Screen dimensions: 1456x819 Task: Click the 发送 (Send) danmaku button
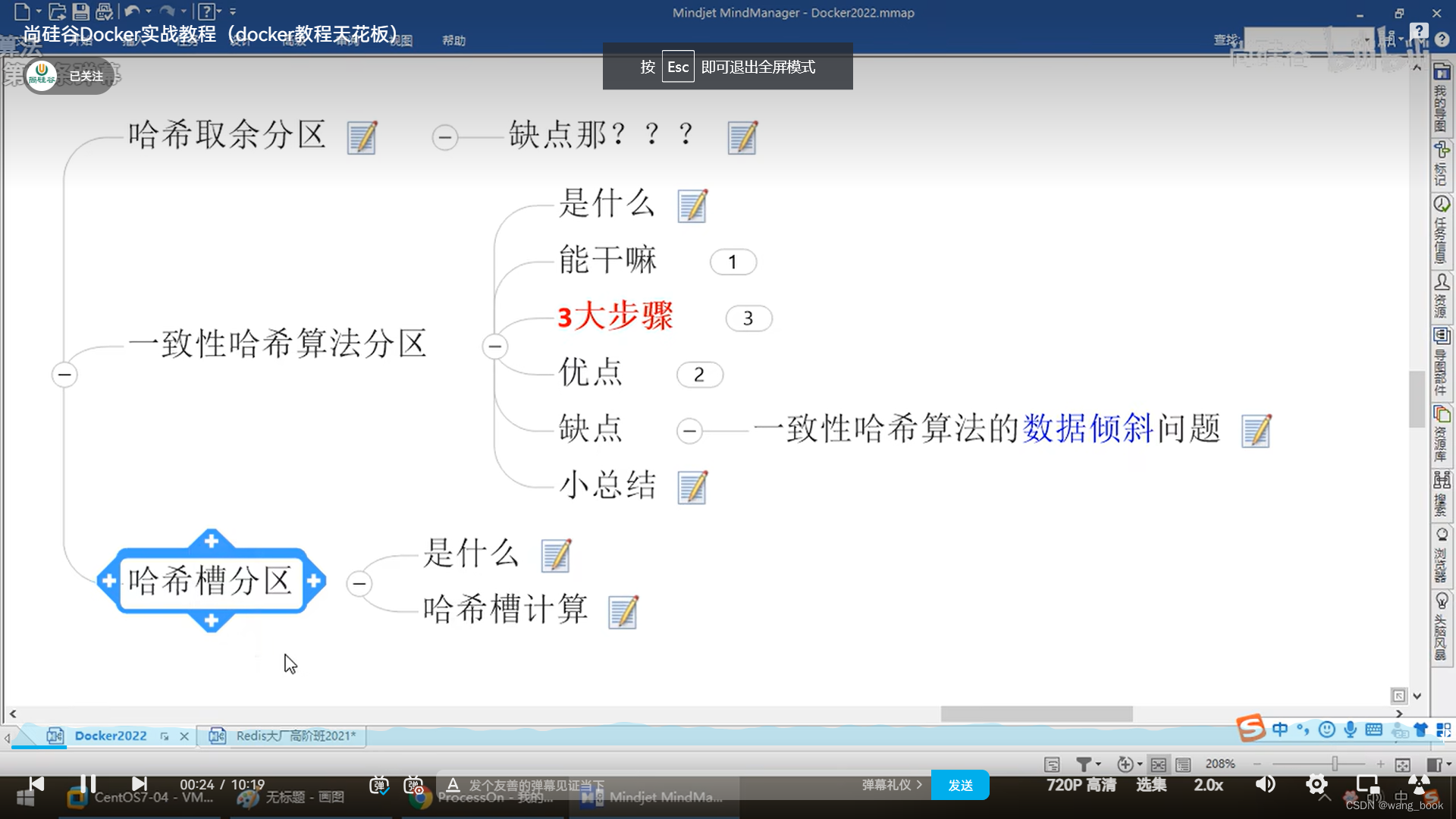click(x=960, y=786)
